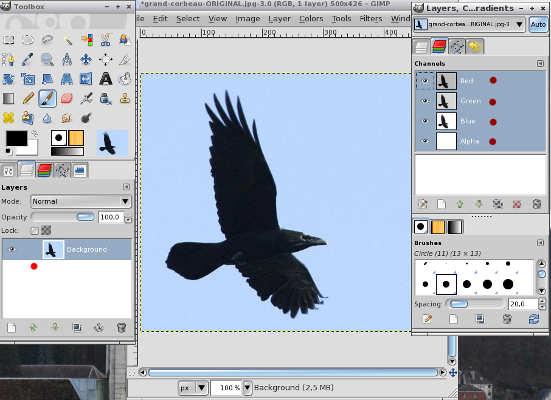Select the Rectangle Select tool
The height and width of the screenshot is (400, 551).
tap(8, 40)
